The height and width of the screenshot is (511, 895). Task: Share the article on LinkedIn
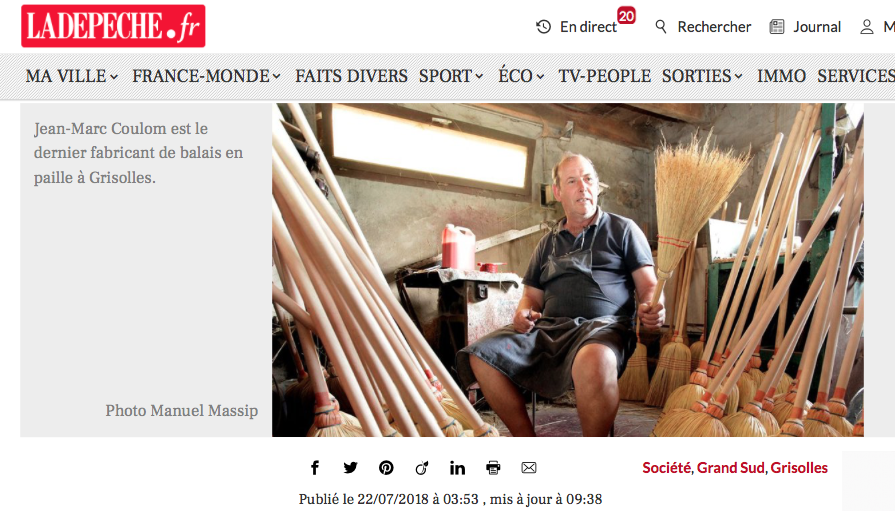457,468
